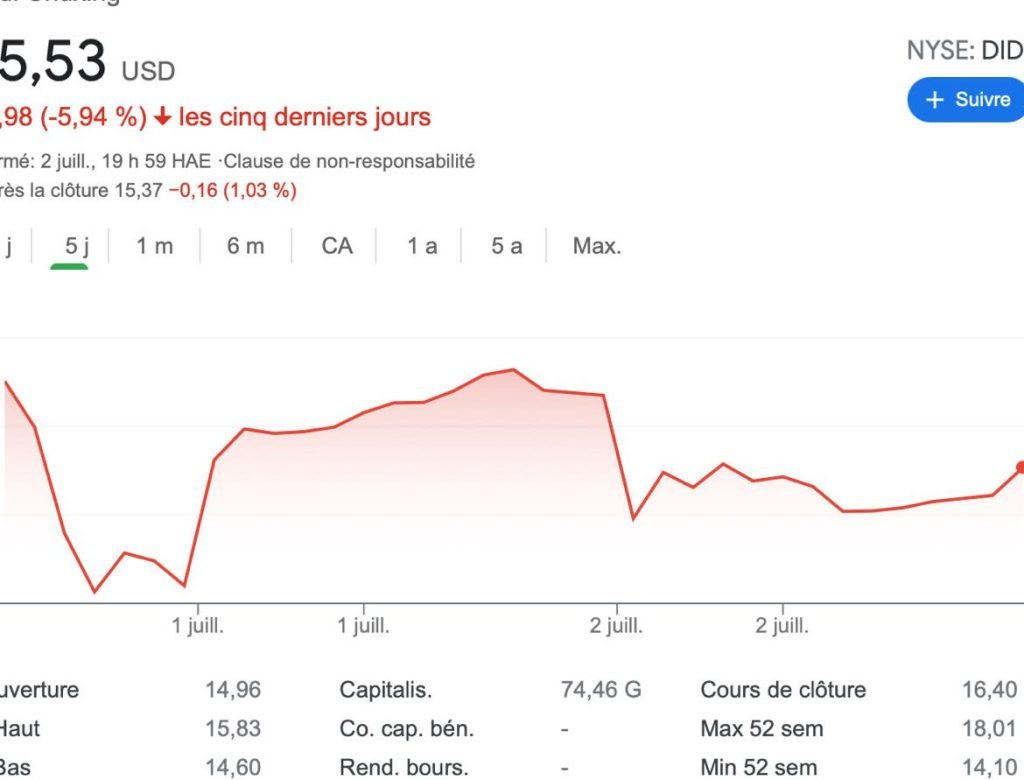Click the red endpoint dot on chart
Viewport: 1024px width, 780px height.
[1020, 467]
